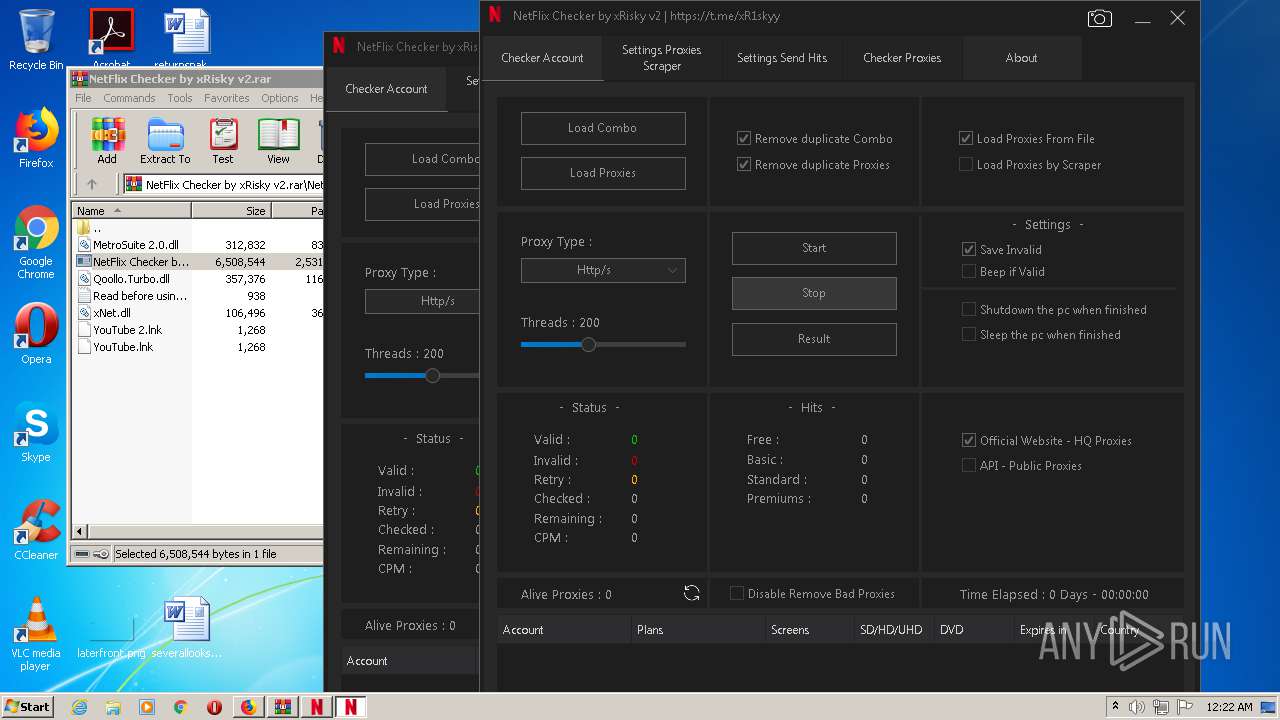Image resolution: width=1280 pixels, height=720 pixels.
Task: Open Firefox desktop shortcut
Action: (x=36, y=138)
